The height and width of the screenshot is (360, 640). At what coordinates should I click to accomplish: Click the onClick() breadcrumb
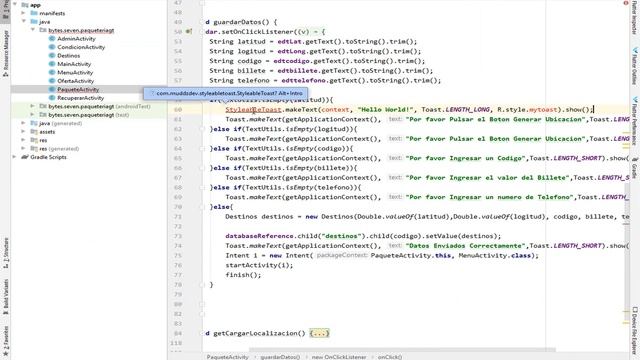(x=390, y=357)
